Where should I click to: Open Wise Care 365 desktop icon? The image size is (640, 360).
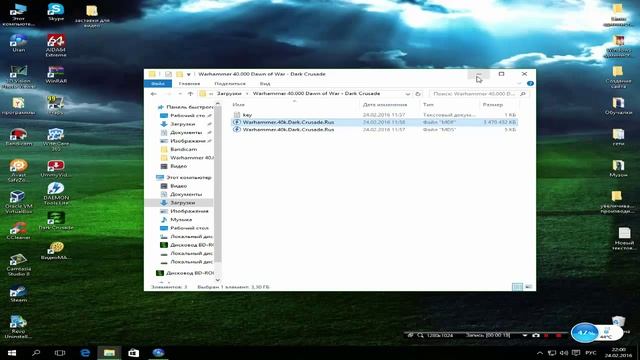coord(56,139)
